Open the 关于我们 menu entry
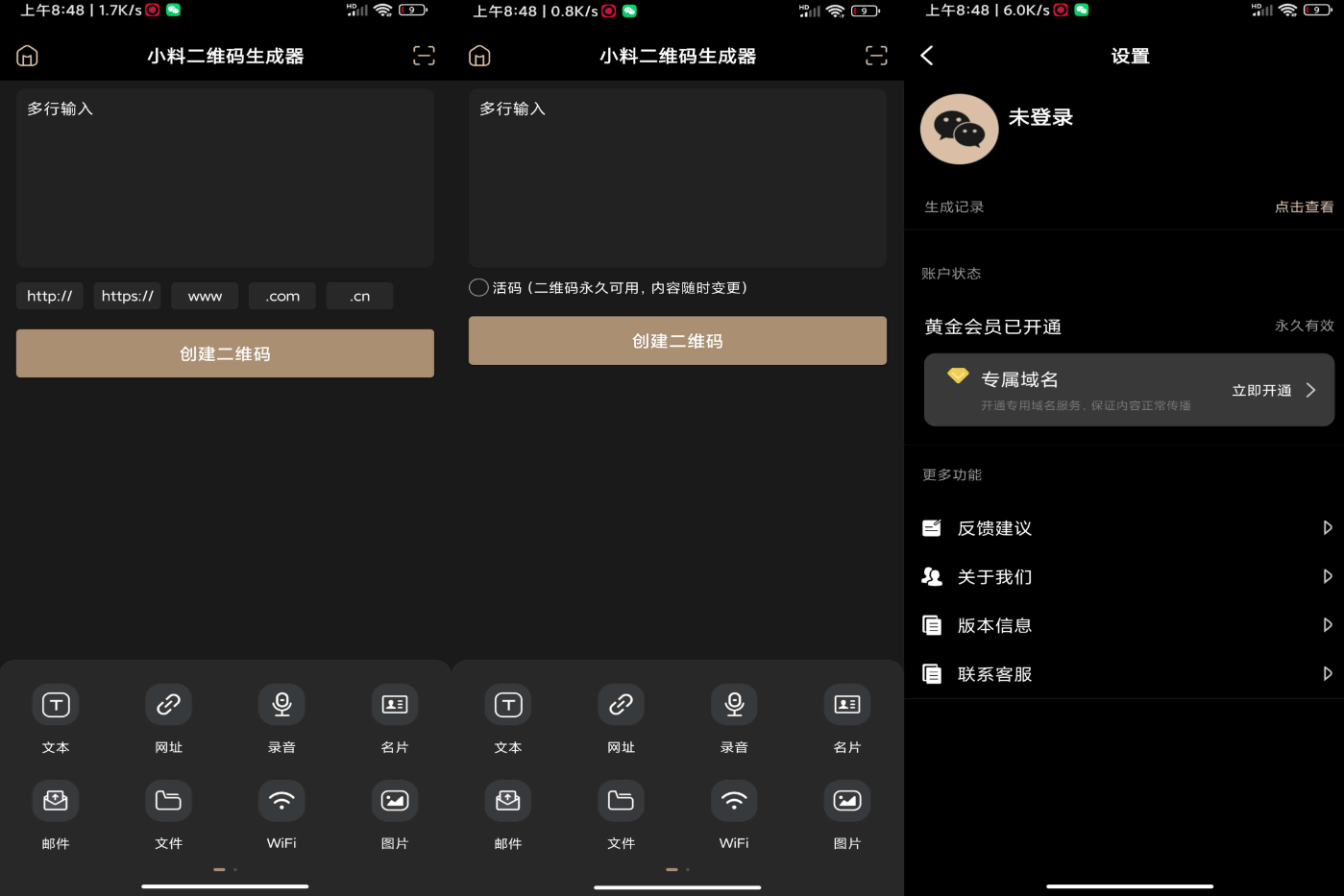Image resolution: width=1344 pixels, height=896 pixels. point(994,577)
